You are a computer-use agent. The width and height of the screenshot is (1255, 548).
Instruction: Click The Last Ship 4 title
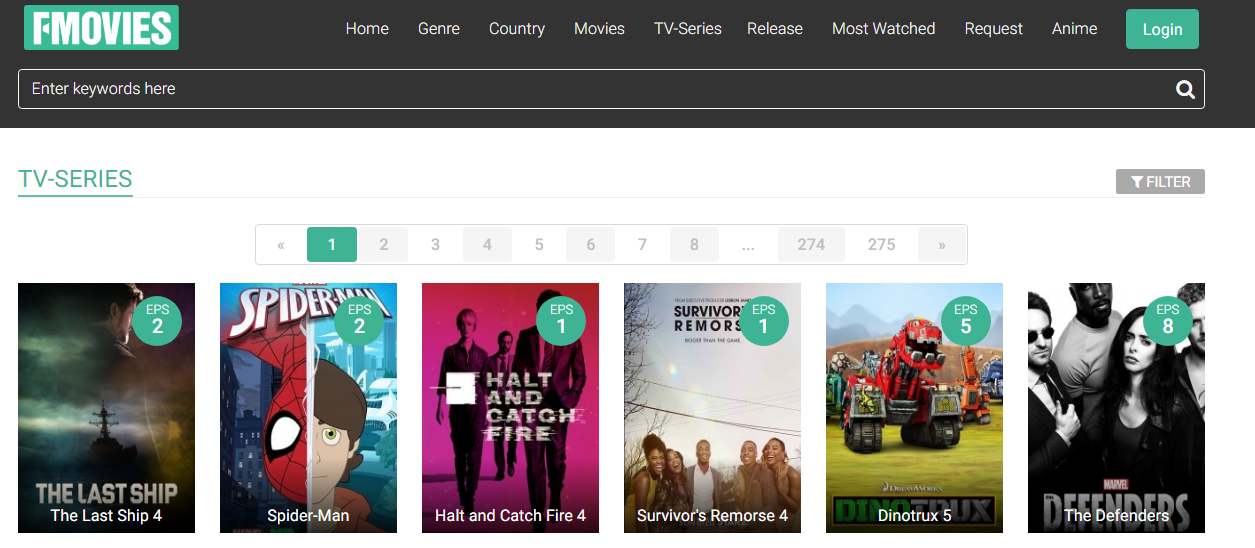click(x=106, y=516)
